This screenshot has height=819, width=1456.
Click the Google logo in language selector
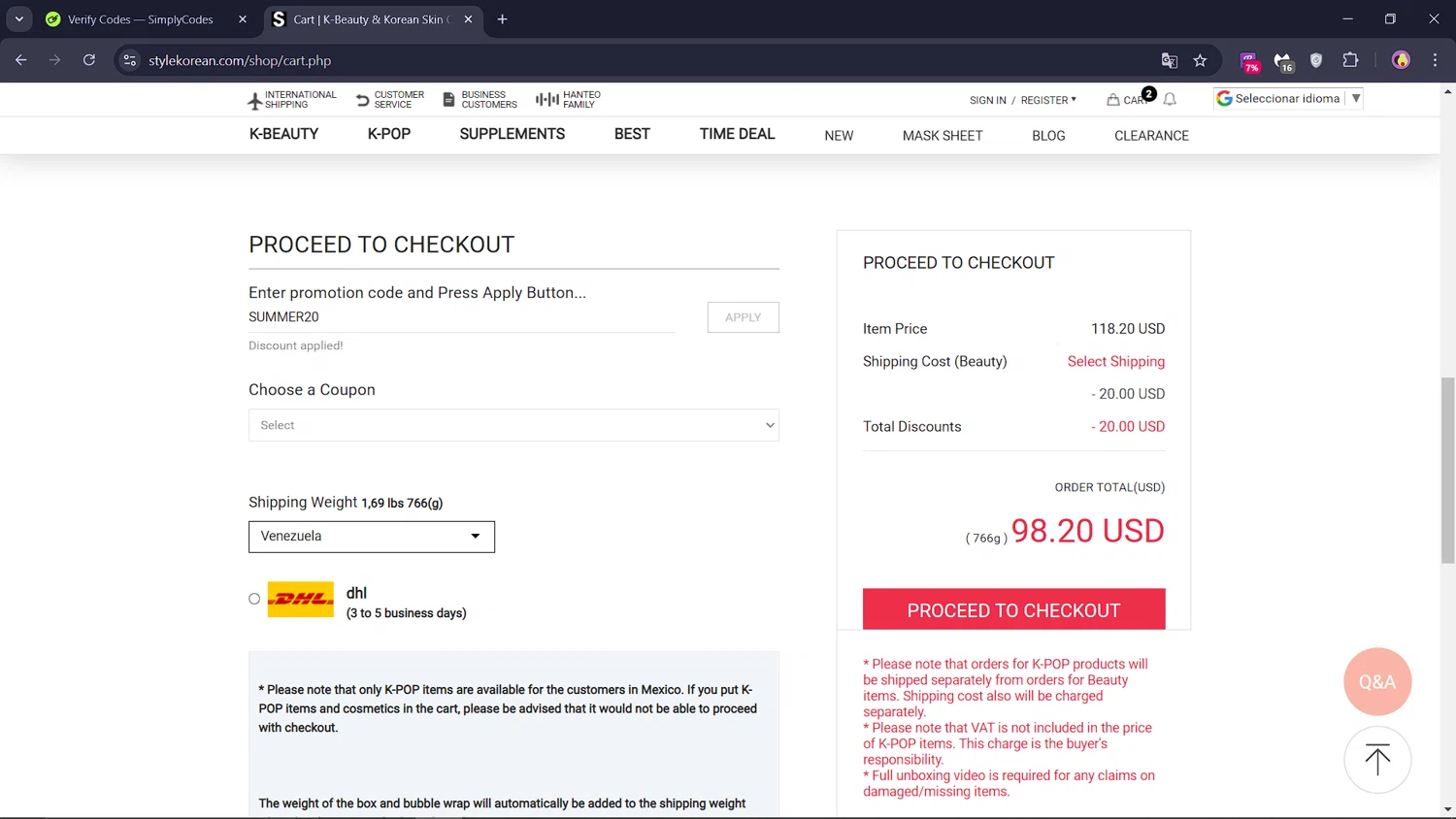[x=1224, y=98]
